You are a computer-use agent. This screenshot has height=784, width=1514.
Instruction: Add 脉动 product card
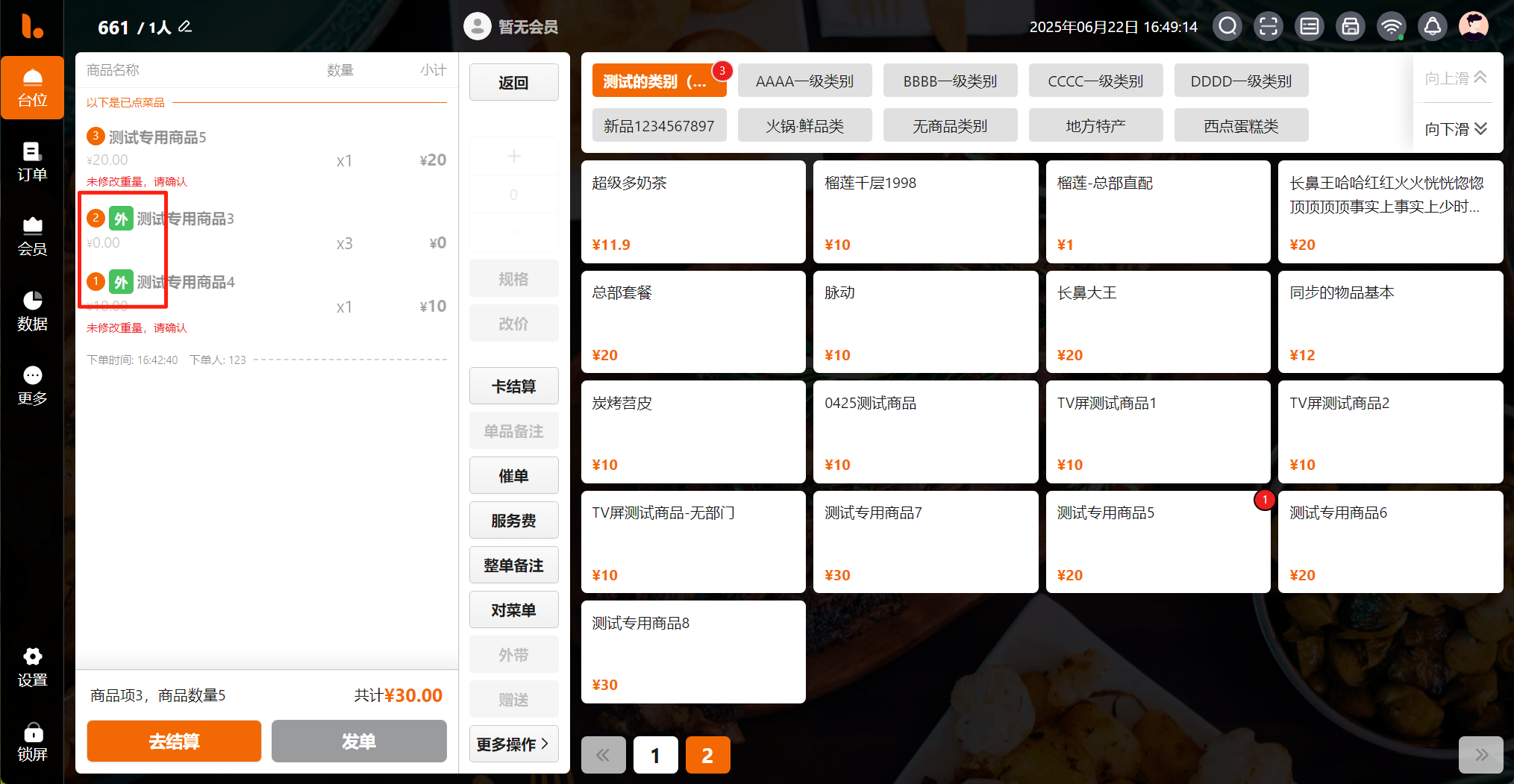[x=925, y=322]
